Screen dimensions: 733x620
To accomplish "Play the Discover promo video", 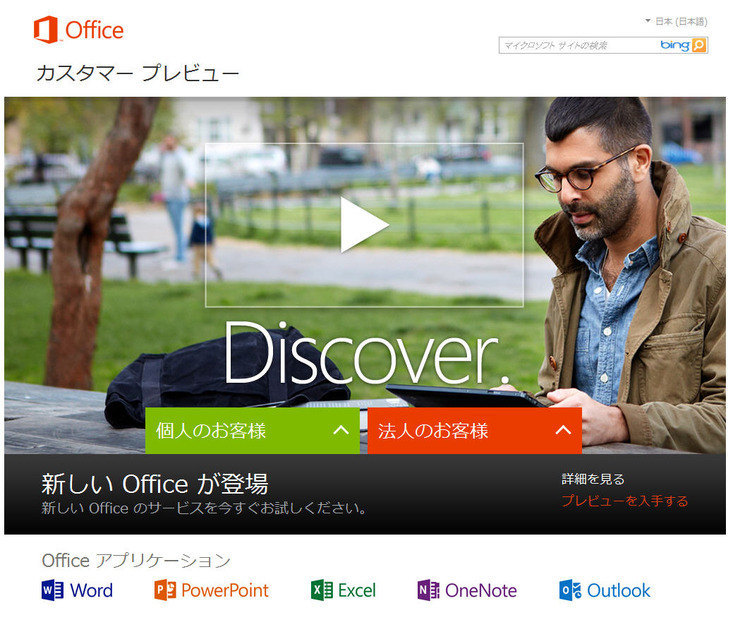I will click(x=364, y=225).
